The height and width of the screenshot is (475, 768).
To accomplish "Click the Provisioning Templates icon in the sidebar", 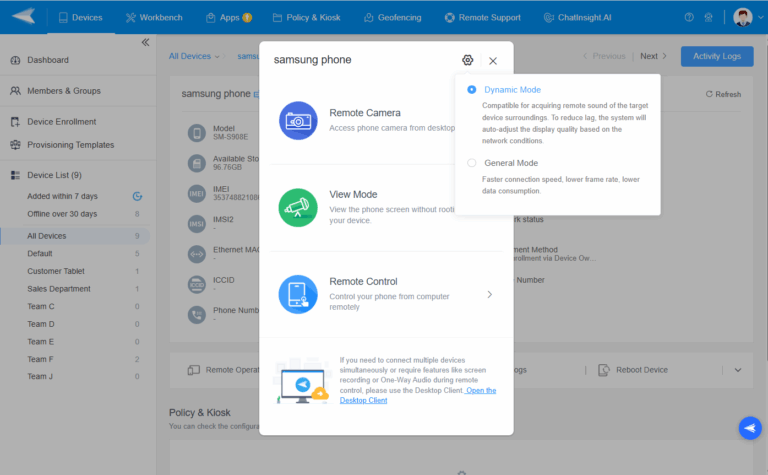I will pyautogui.click(x=16, y=145).
